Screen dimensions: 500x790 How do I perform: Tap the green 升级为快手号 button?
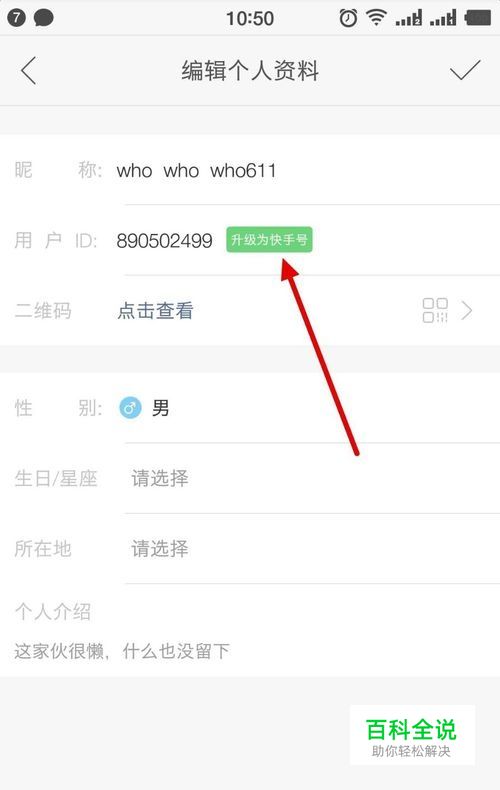click(x=269, y=240)
